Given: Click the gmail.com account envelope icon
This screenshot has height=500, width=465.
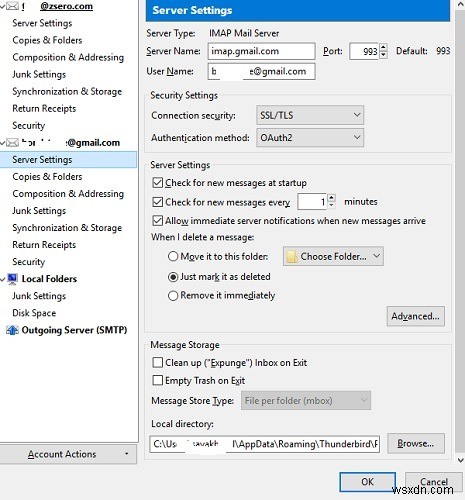Looking at the screenshot, I should tap(12, 143).
